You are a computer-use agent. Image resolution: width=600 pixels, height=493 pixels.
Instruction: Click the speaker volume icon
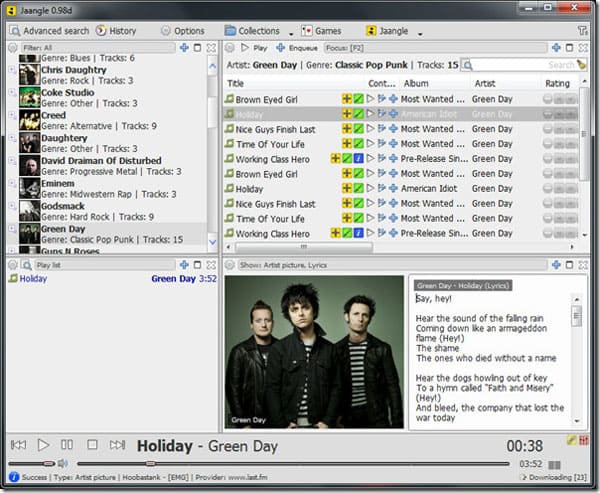(x=63, y=464)
